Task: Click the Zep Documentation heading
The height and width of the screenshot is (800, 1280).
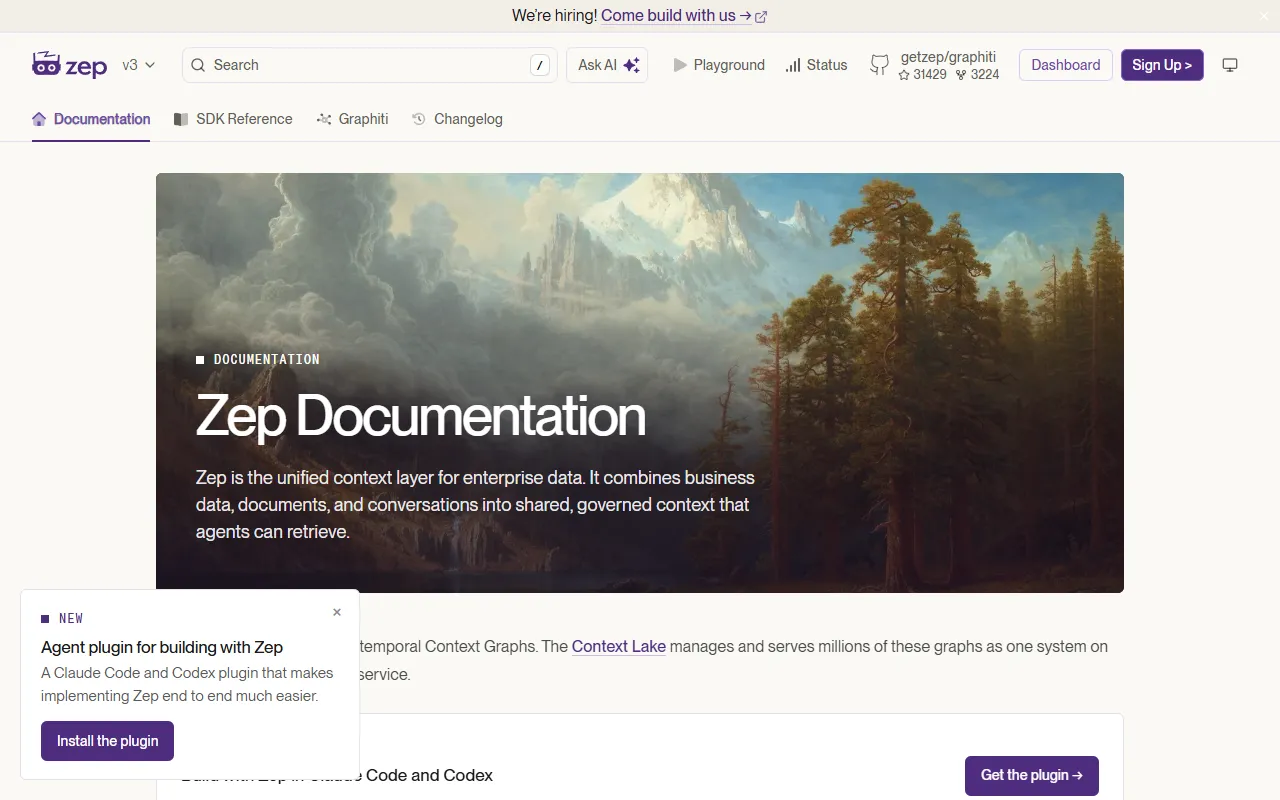Action: 421,415
